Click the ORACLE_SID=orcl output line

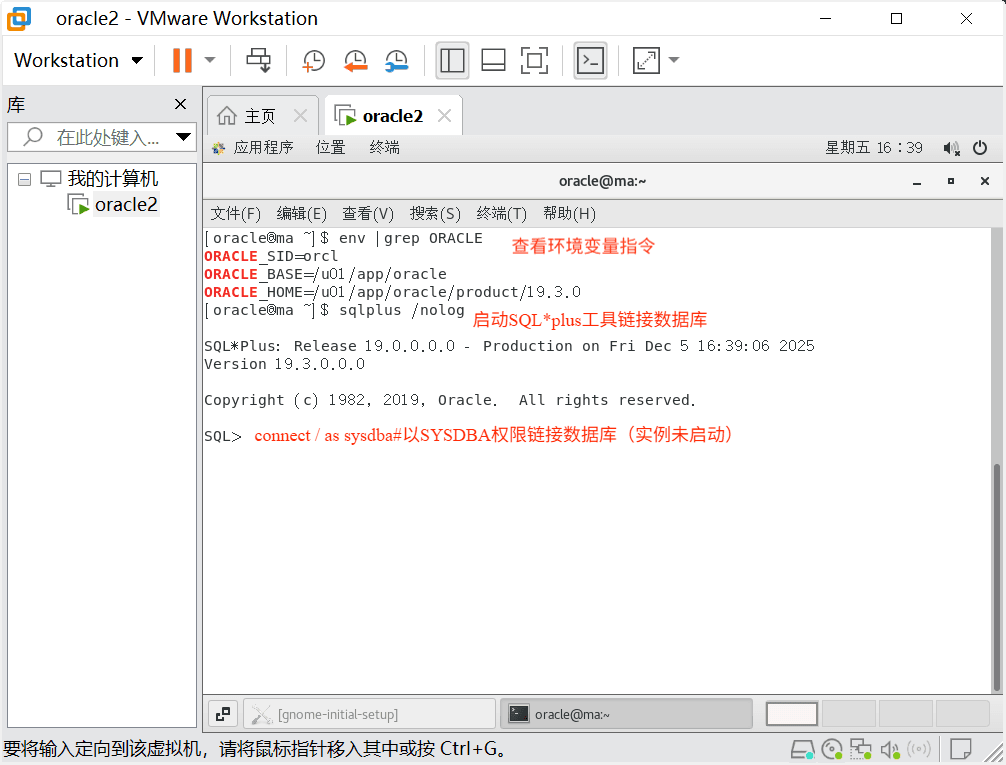(271, 256)
